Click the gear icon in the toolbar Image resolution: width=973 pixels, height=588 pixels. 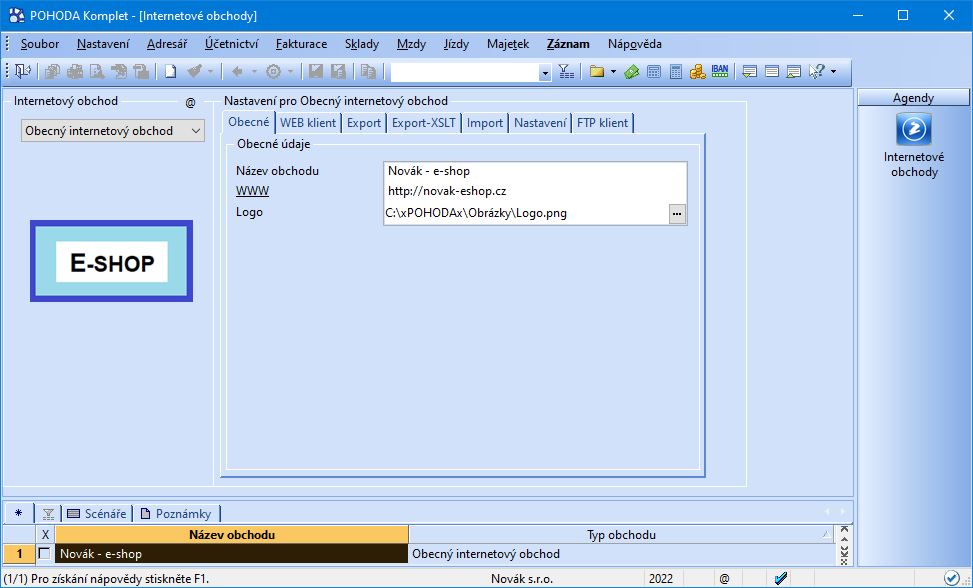pyautogui.click(x=273, y=72)
